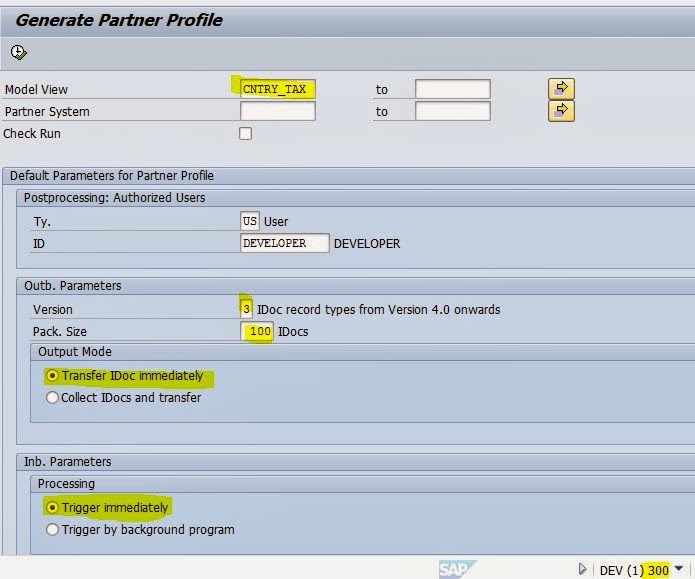This screenshot has width=695, height=579.
Task: Click the DEV (1) 300 status text
Action: tap(634, 570)
